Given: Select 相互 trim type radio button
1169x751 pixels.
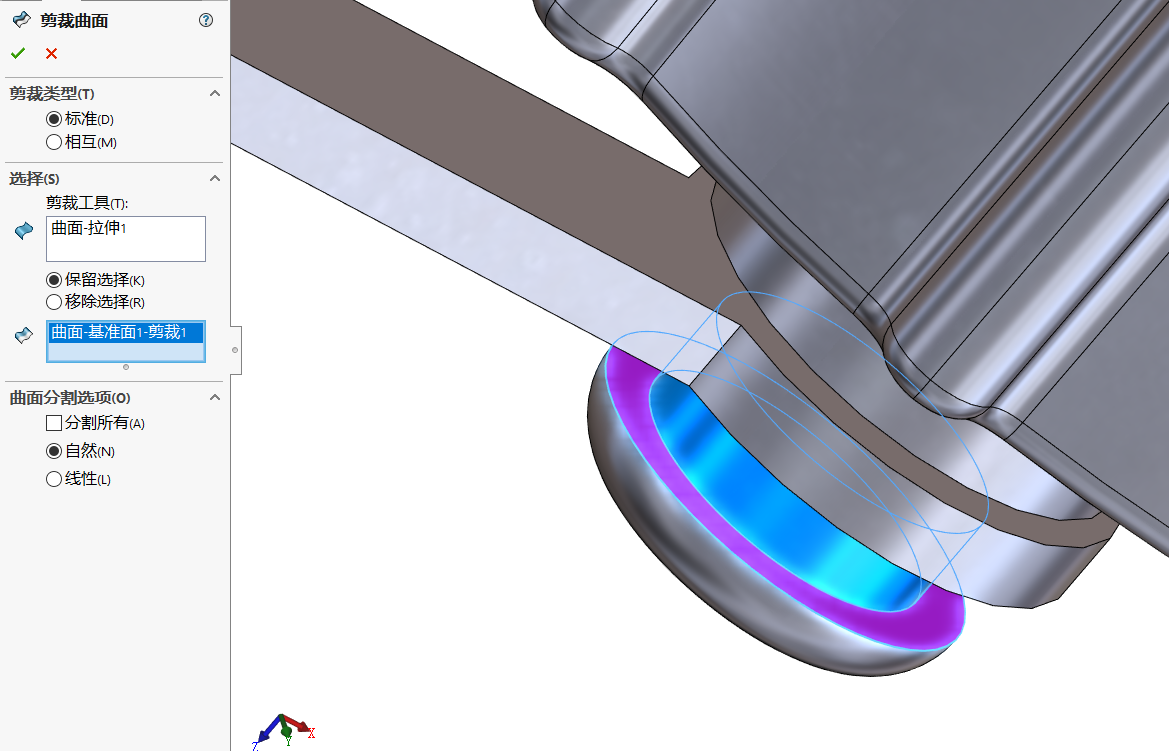Looking at the screenshot, I should 54,142.
